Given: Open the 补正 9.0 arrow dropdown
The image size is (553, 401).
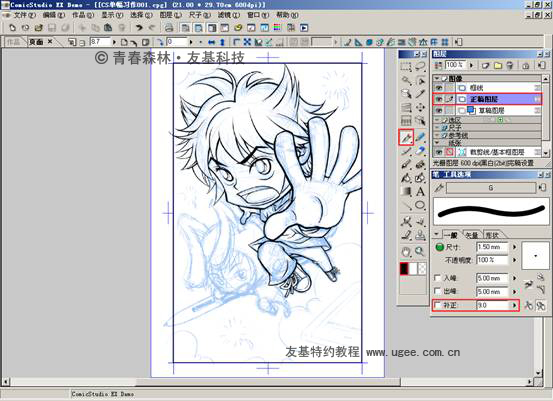Looking at the screenshot, I should [514, 305].
